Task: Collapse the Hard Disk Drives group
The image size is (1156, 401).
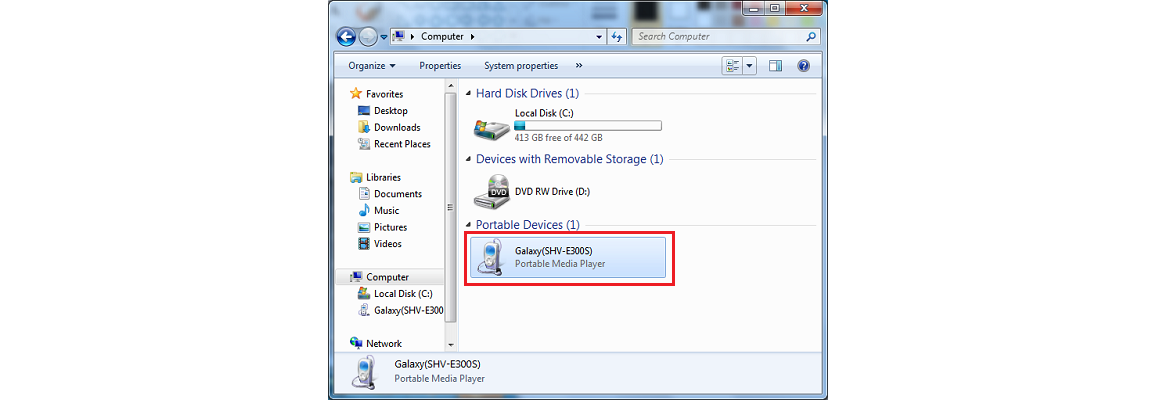Action: point(469,94)
